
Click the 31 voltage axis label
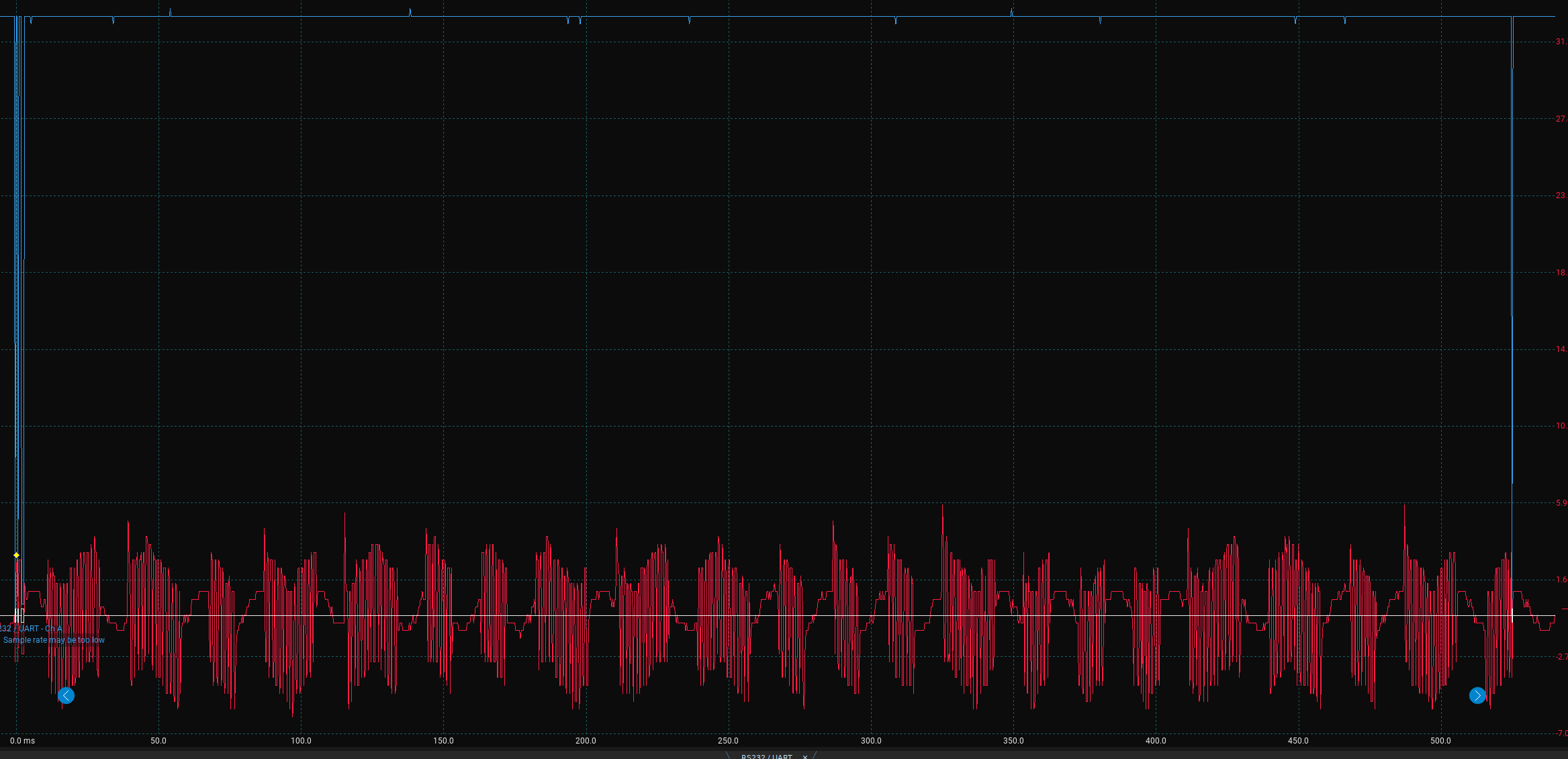coord(1561,42)
